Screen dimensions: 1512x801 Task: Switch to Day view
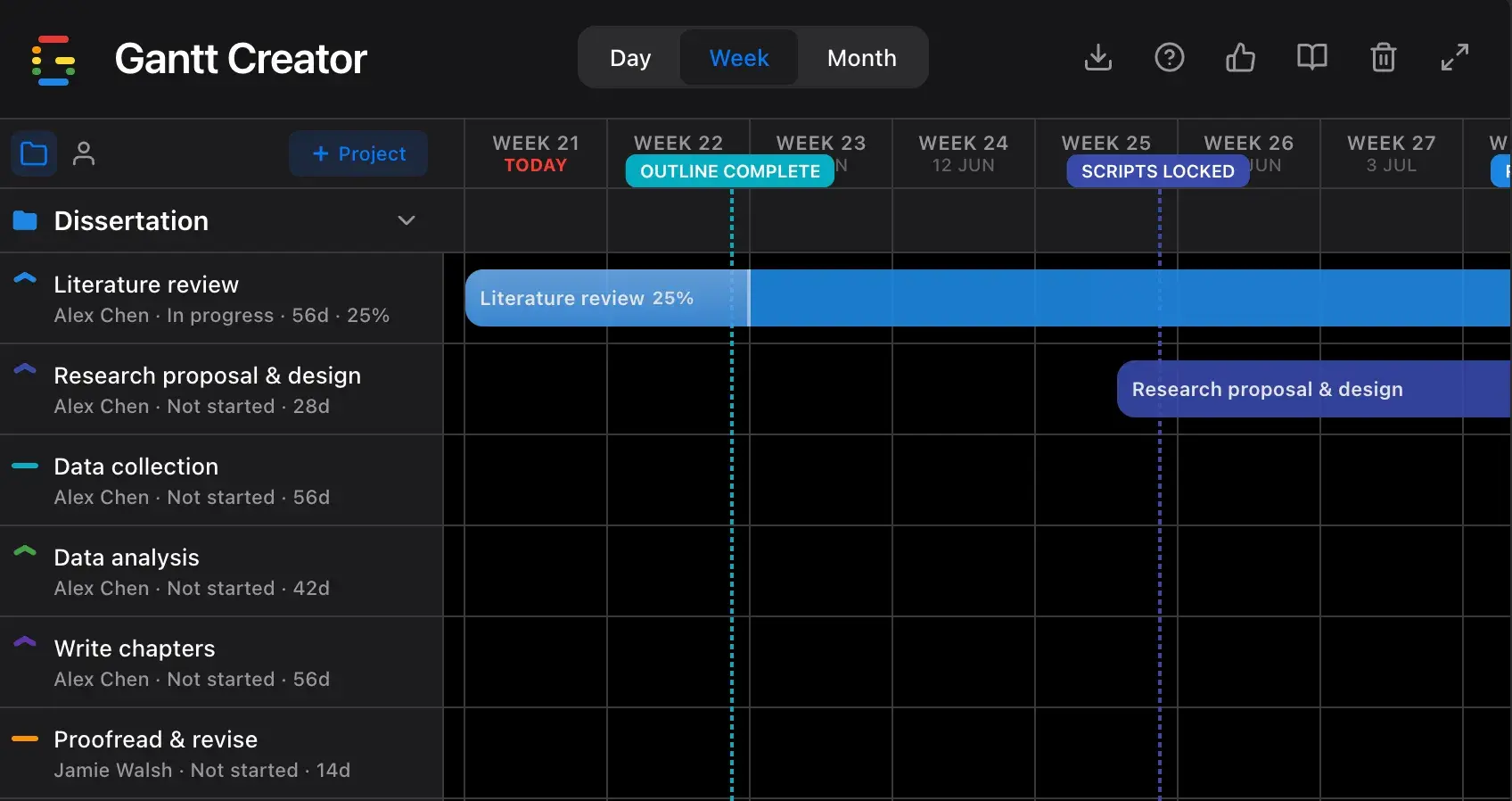[x=630, y=58]
